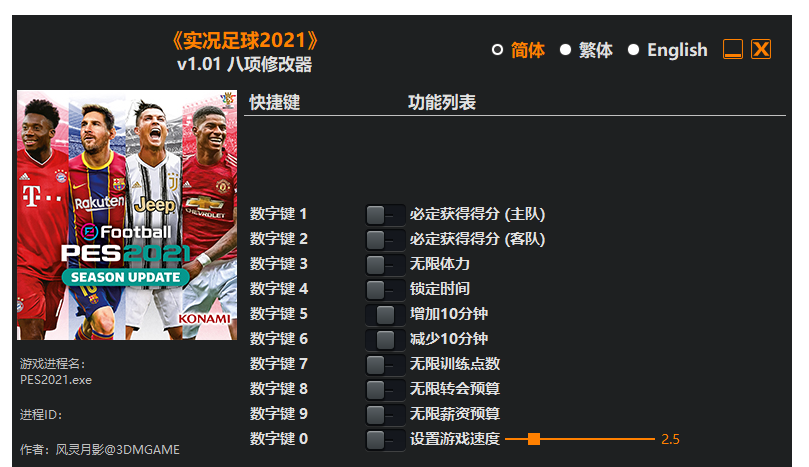This screenshot has height=467, width=809.
Task: Click the 无限转会预算 function label
Action: (x=455, y=389)
